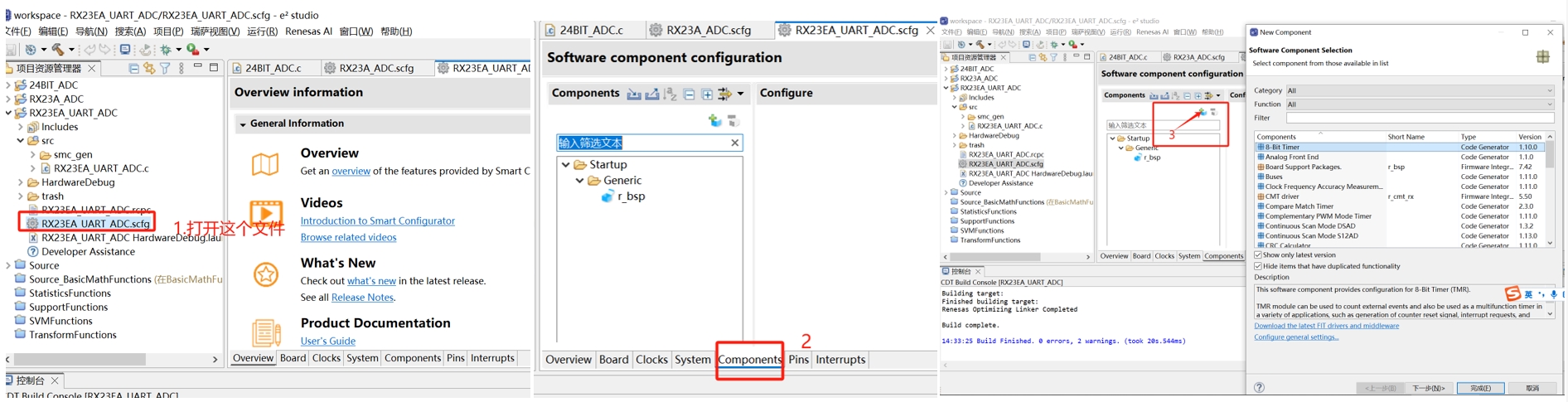Collapse Generic node in middle window tree
This screenshot has width=1568, height=402.
(x=580, y=180)
